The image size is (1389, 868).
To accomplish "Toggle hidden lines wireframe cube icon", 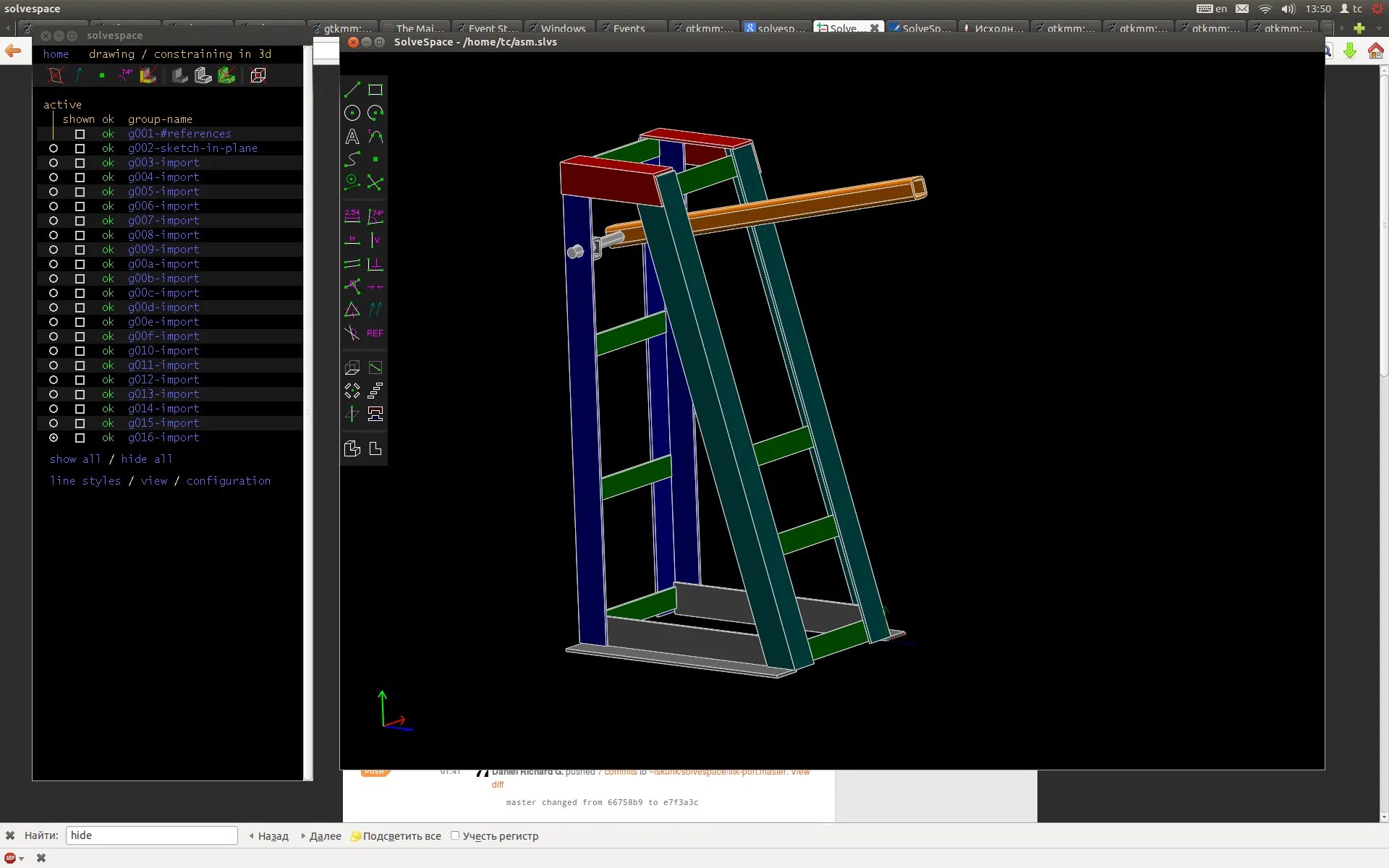I will click(x=258, y=75).
